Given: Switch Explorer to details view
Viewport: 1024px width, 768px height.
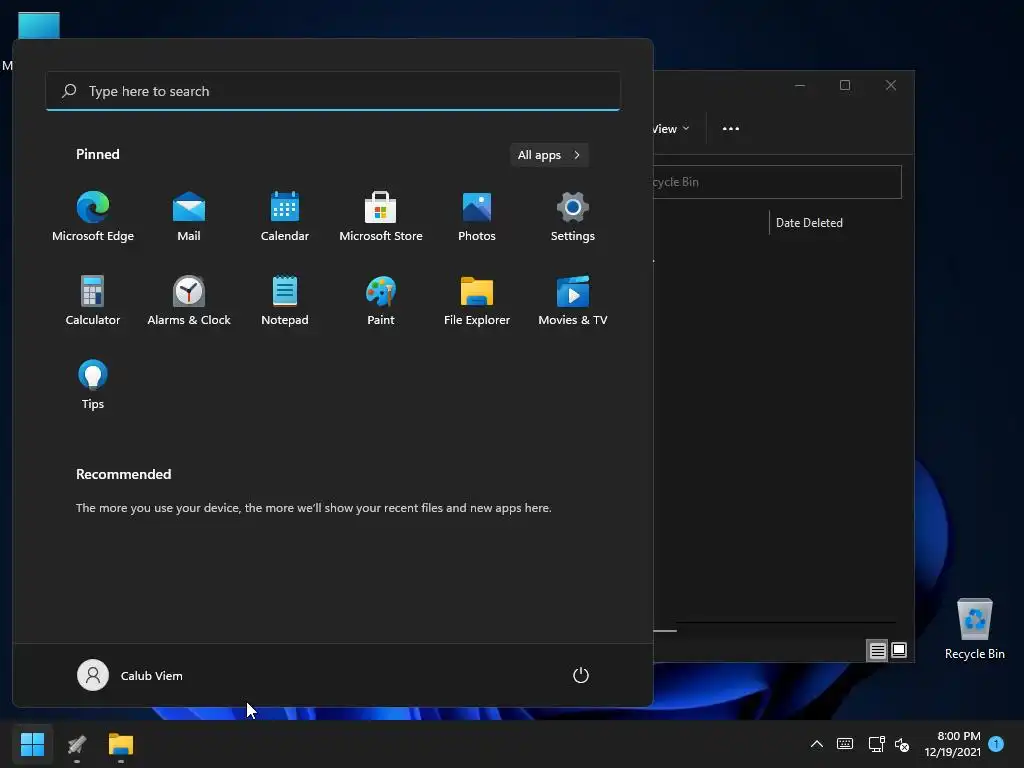Looking at the screenshot, I should 877,650.
